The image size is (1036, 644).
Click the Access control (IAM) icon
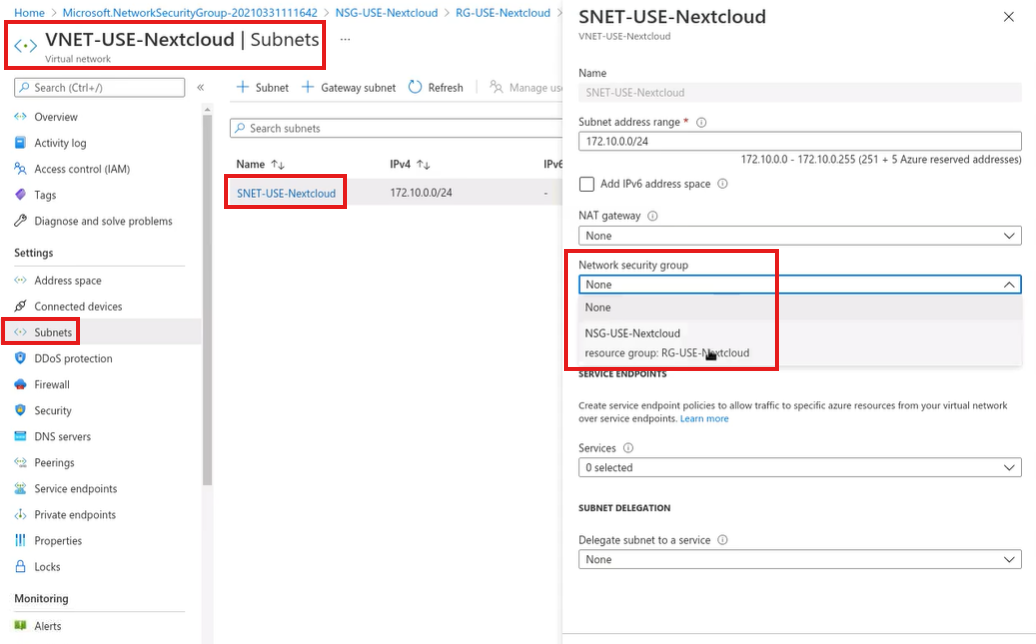(x=20, y=169)
